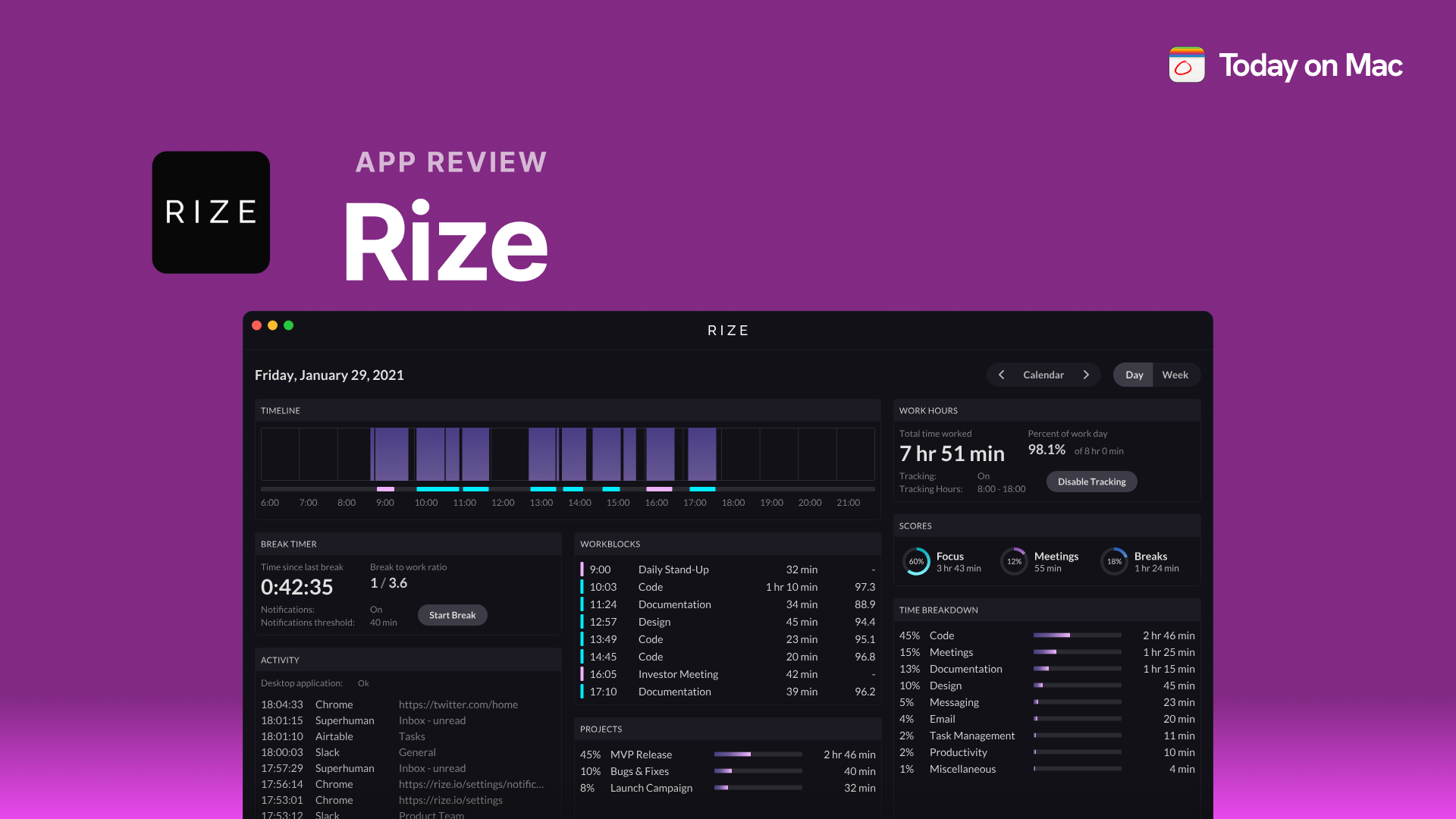Click the Breaks score ring showing 18%
1456x819 pixels.
[1114, 561]
